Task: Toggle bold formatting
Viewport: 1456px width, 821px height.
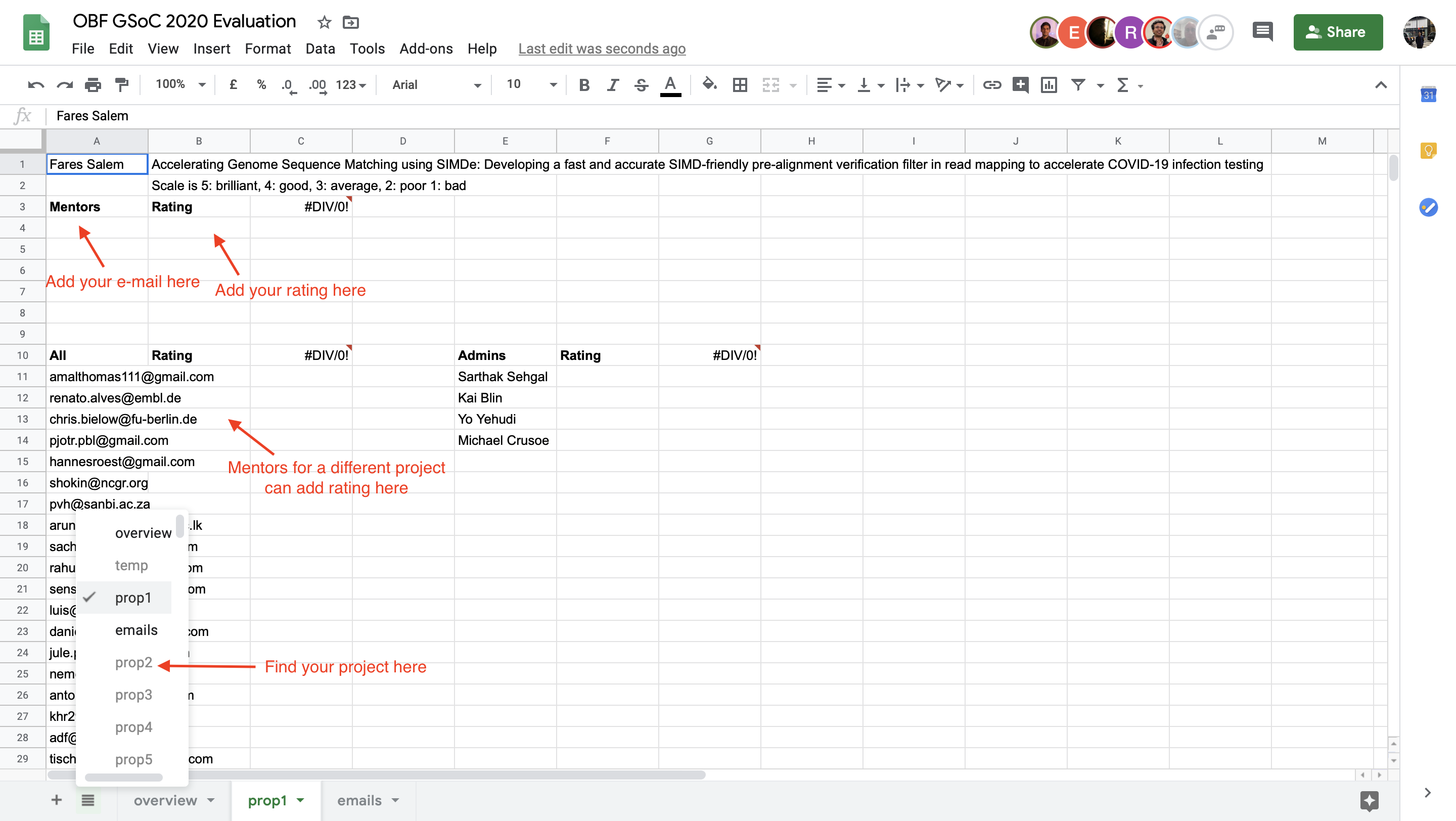Action: tap(584, 85)
